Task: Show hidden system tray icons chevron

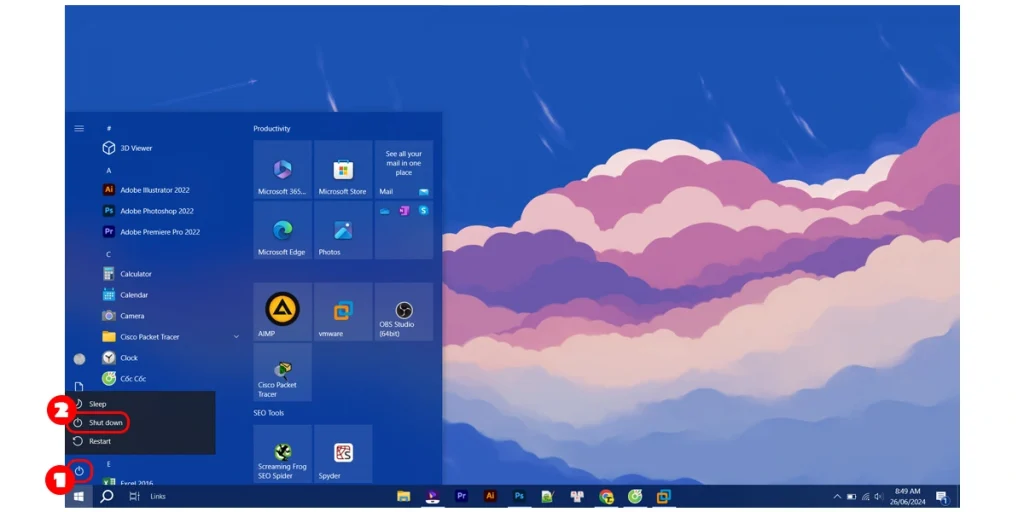Action: (x=837, y=496)
